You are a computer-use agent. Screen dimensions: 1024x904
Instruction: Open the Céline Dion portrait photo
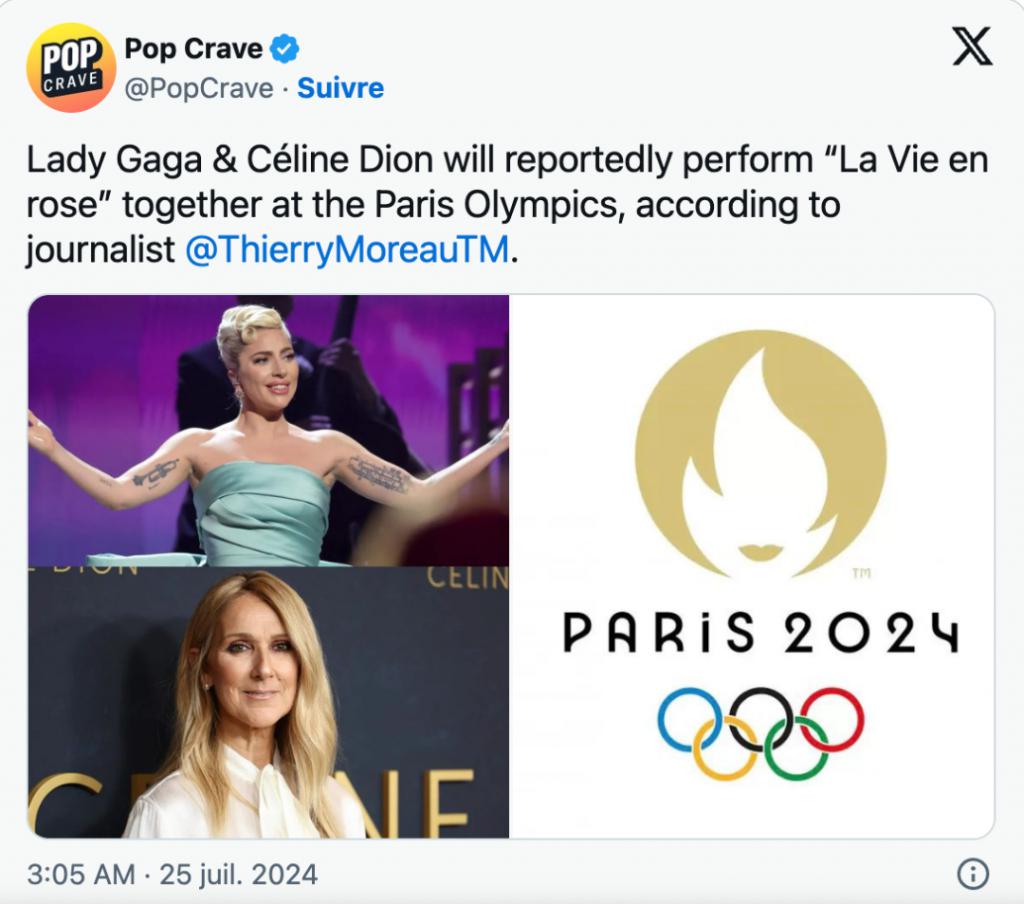[268, 702]
